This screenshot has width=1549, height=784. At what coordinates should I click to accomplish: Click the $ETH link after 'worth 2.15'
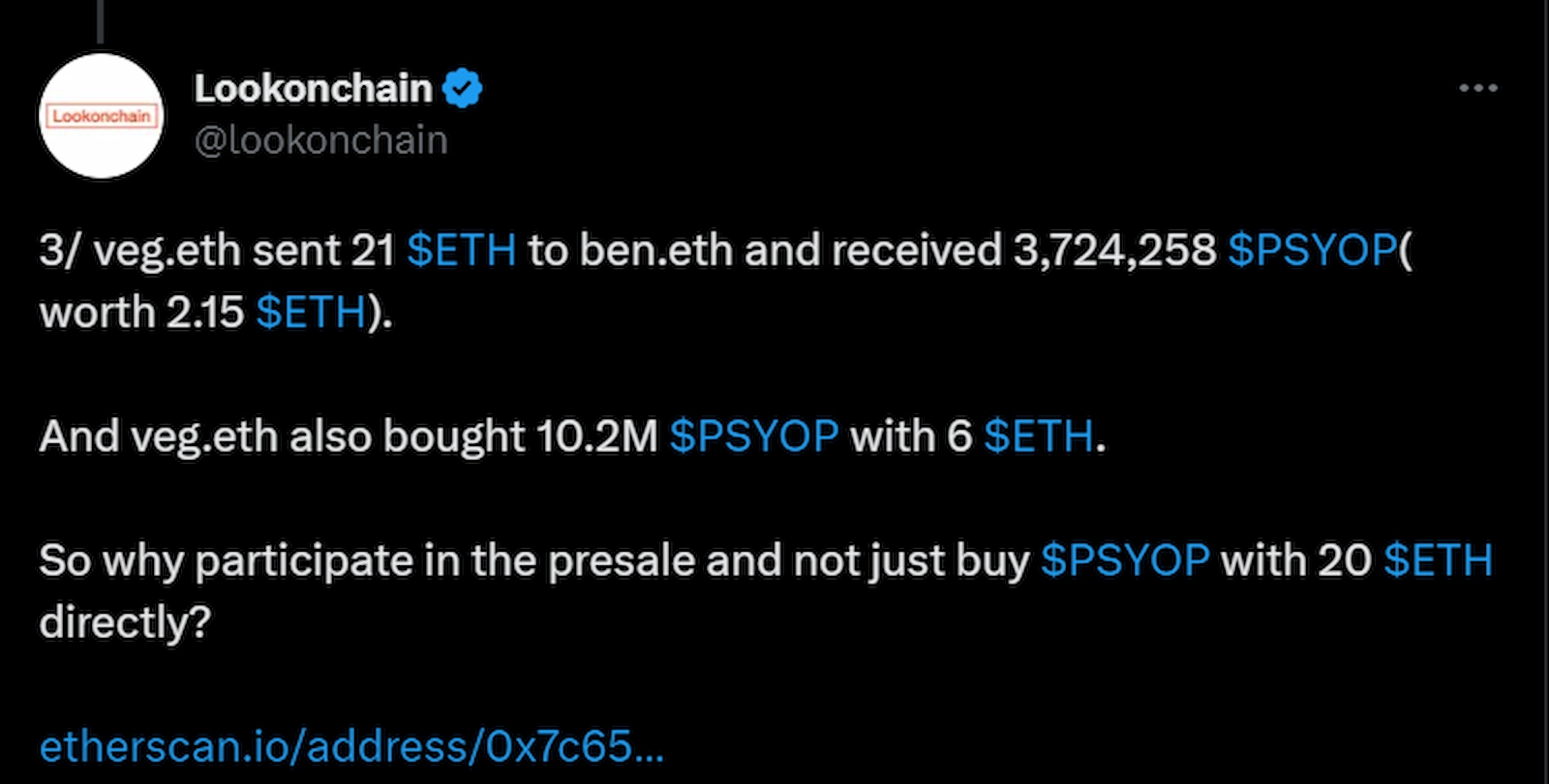(311, 312)
